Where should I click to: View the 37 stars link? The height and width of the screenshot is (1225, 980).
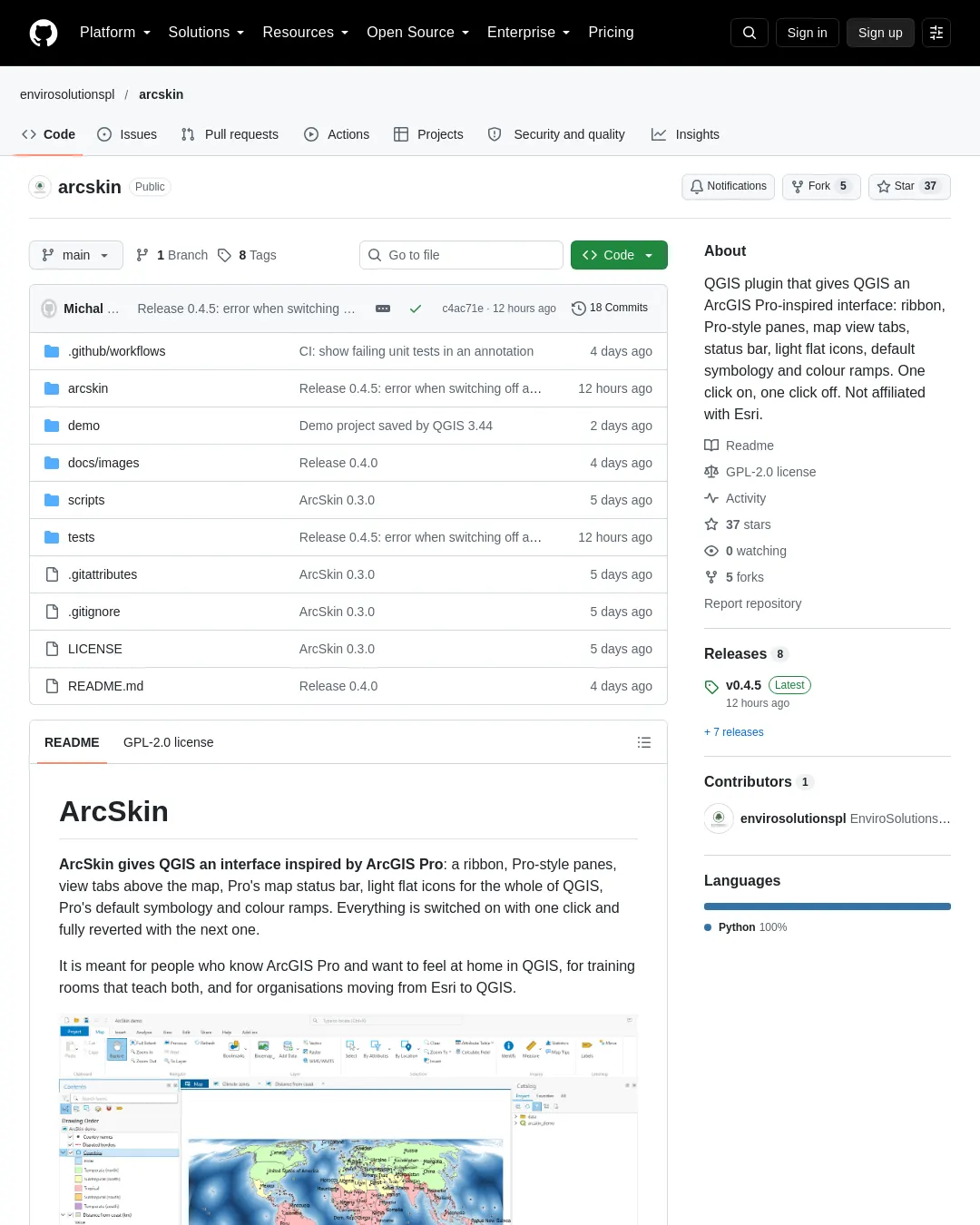739,524
